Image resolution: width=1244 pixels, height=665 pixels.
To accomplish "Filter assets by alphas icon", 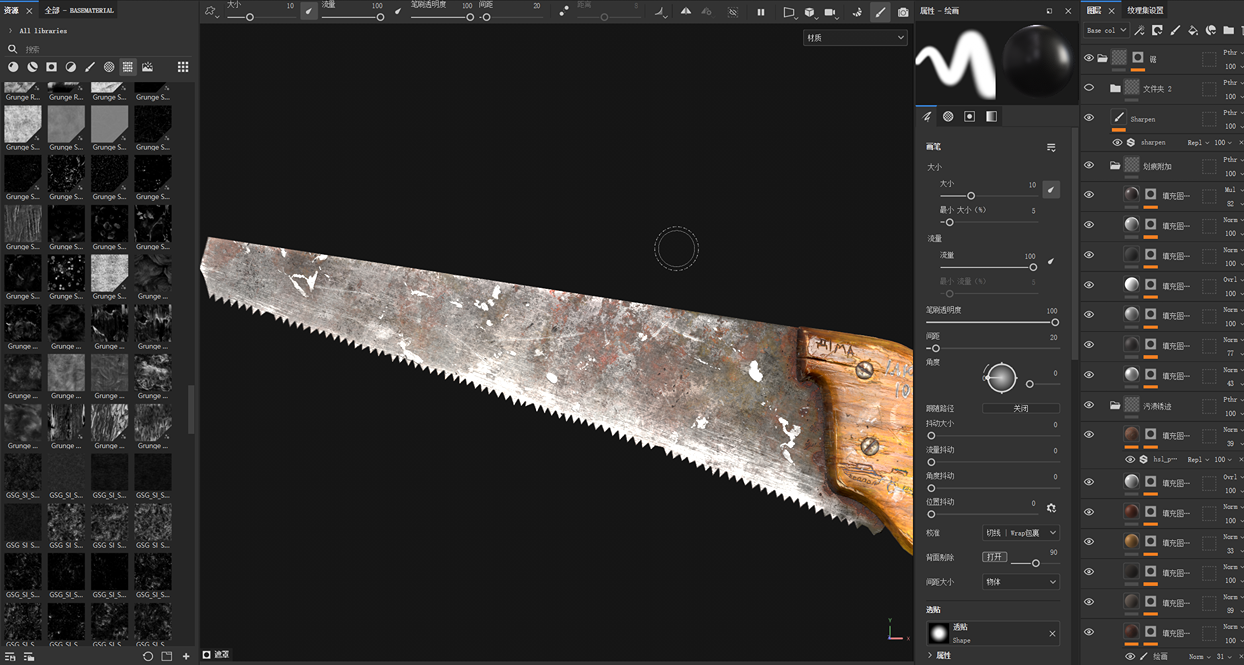I will click(x=109, y=67).
